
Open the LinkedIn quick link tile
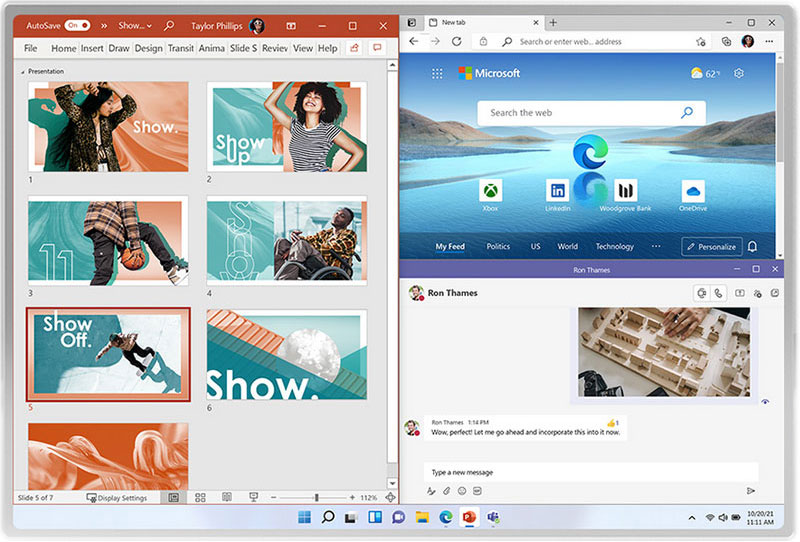(558, 191)
